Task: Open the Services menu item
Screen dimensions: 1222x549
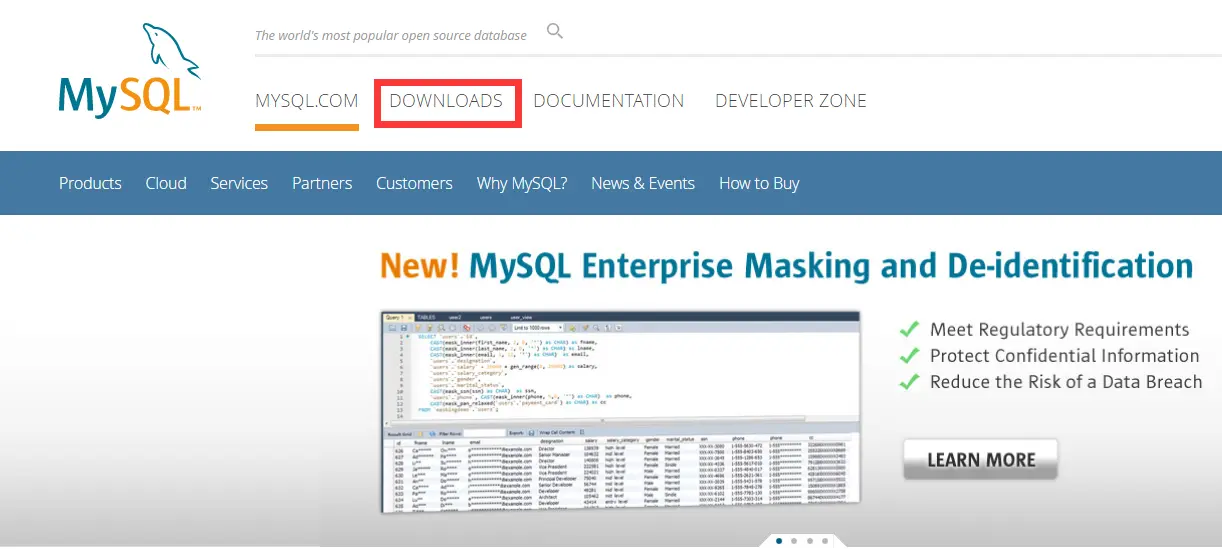Action: [239, 183]
